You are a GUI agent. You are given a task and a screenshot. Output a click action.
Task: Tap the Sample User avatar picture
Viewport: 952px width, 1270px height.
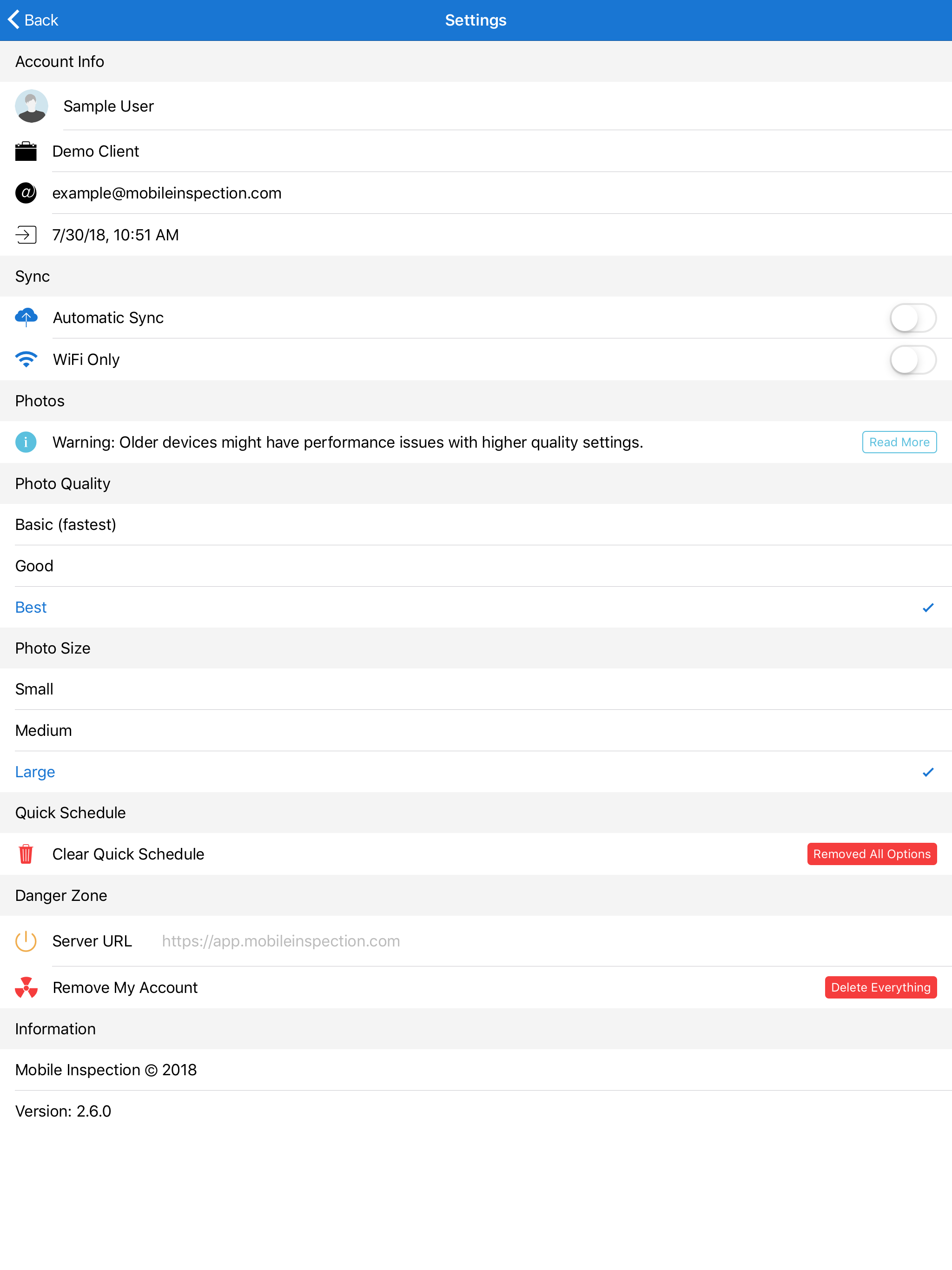[x=31, y=106]
